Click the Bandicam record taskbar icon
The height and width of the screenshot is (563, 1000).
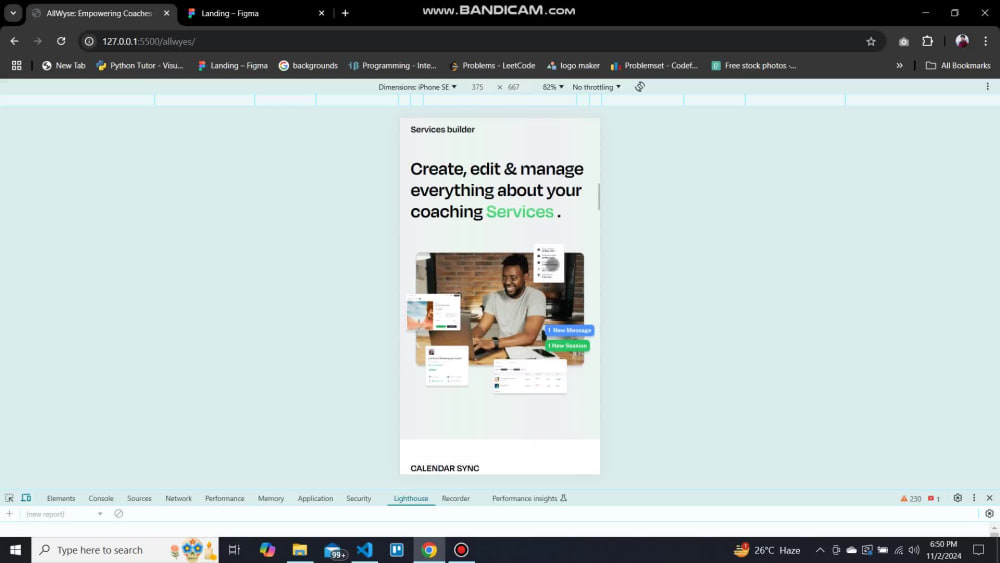461,550
